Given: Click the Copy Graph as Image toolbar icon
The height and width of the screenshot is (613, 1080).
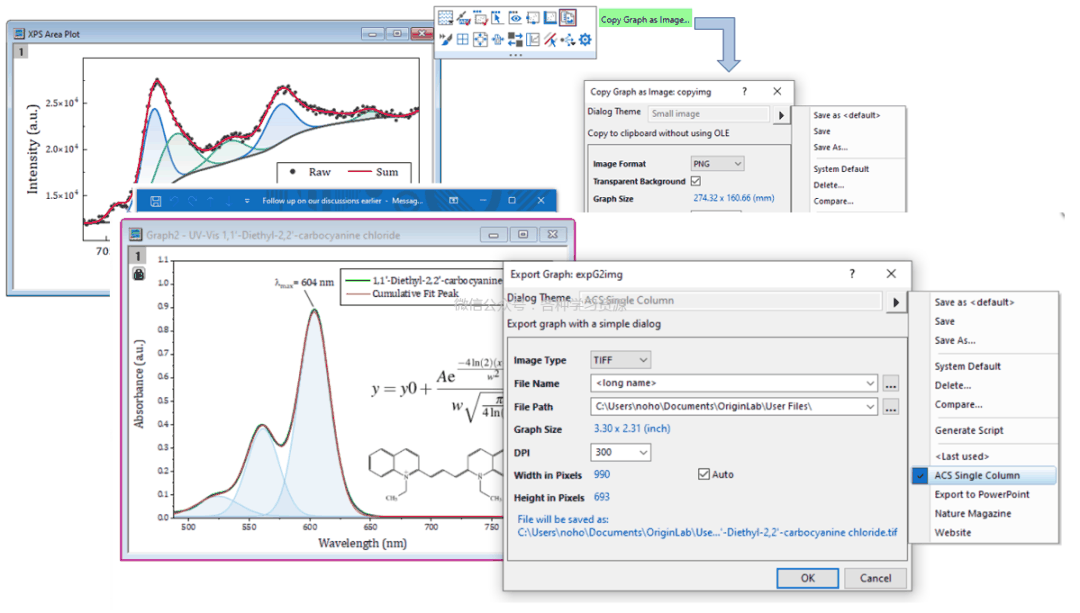Looking at the screenshot, I should 568,17.
